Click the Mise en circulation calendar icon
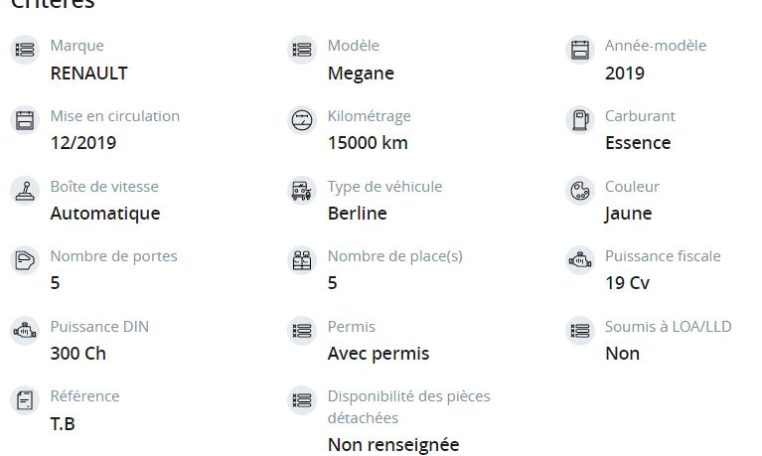The image size is (762, 456). point(25,120)
